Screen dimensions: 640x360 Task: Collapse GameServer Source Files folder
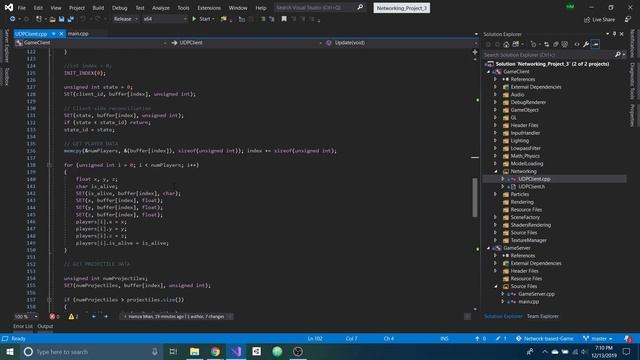(x=496, y=287)
